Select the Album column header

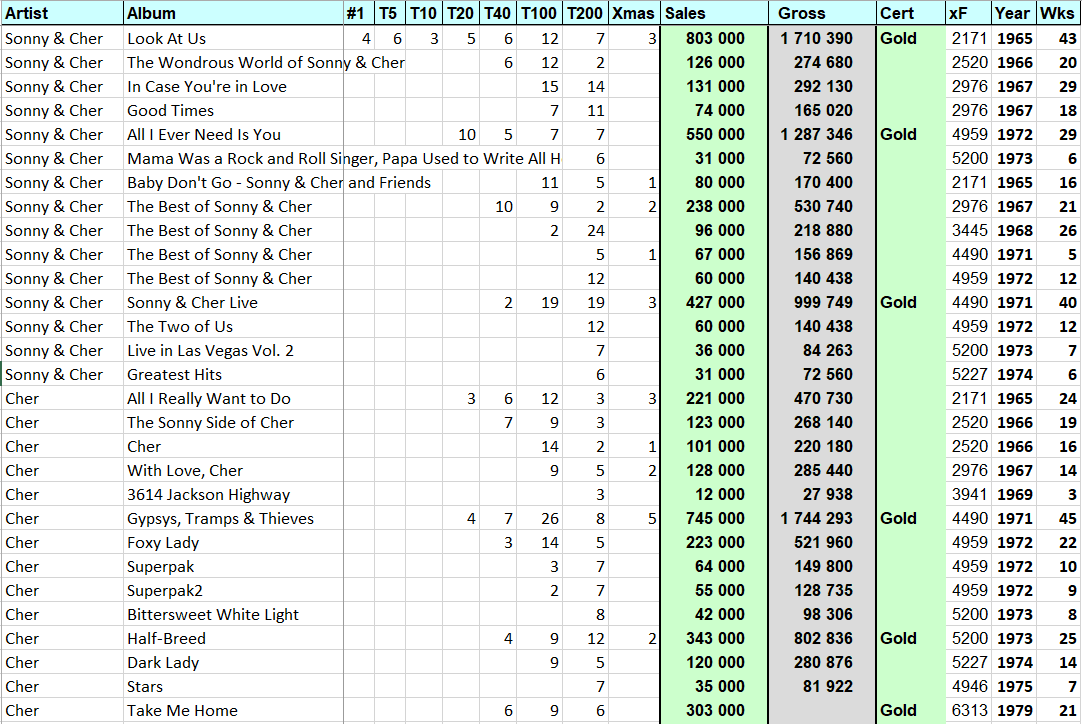[x=233, y=13]
